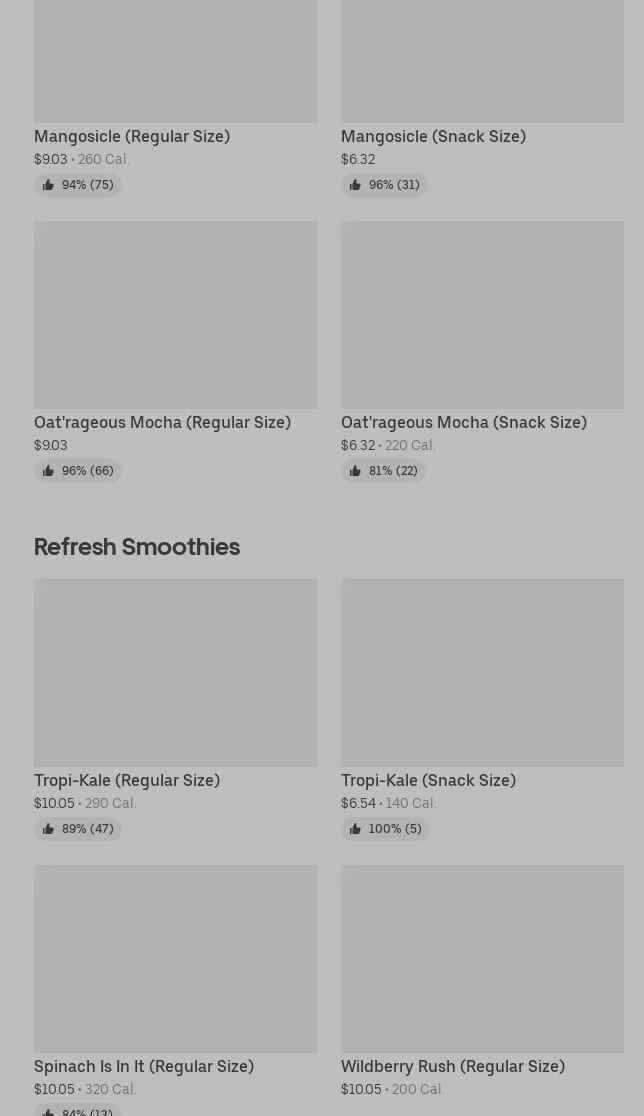The image size is (644, 1116).
Task: Click the Spinach Is In It product image
Action: 175,958
